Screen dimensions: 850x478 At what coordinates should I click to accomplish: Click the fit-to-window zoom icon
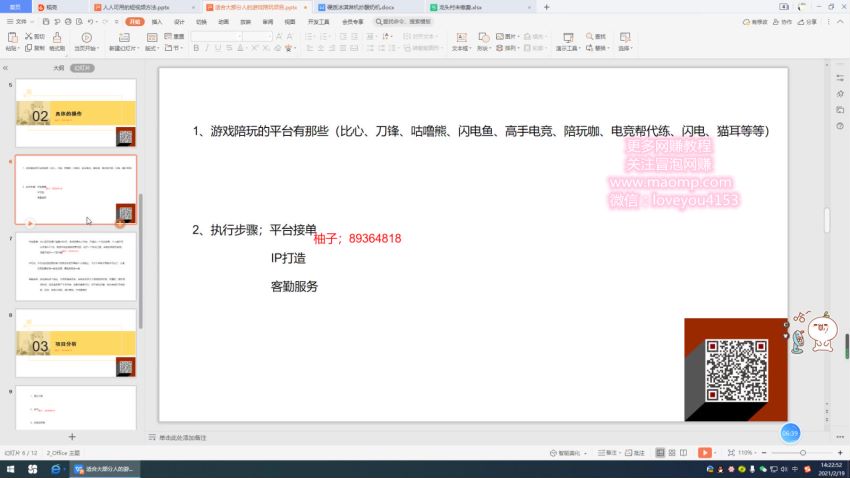[x=731, y=453]
